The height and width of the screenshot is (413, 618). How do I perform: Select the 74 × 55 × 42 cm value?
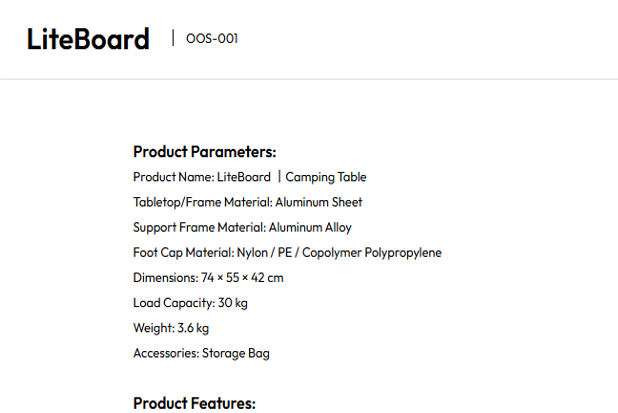click(x=243, y=277)
